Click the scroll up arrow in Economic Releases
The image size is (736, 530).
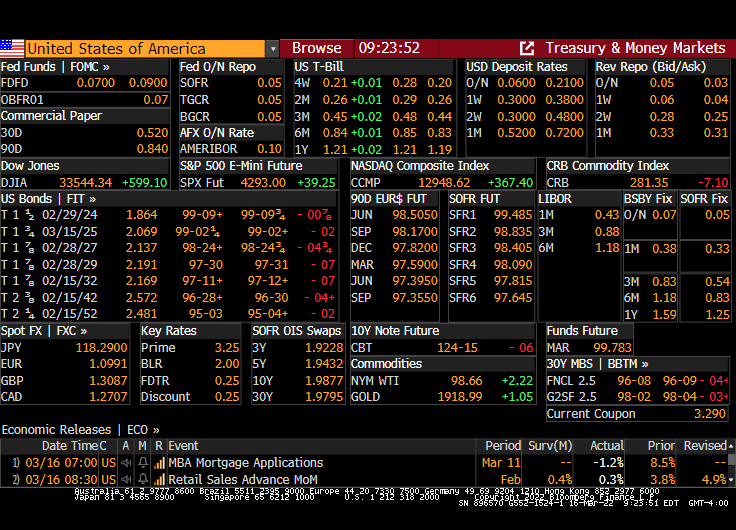pos(731,446)
